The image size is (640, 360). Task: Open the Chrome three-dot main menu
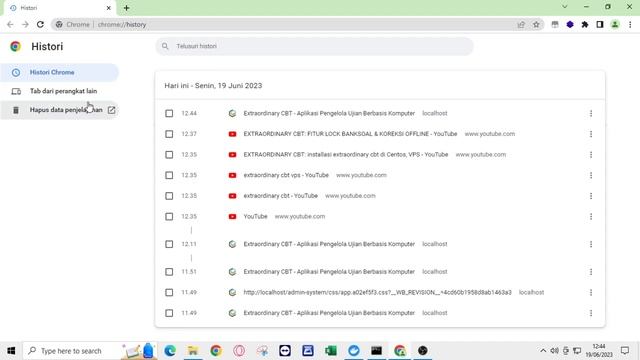tap(630, 24)
